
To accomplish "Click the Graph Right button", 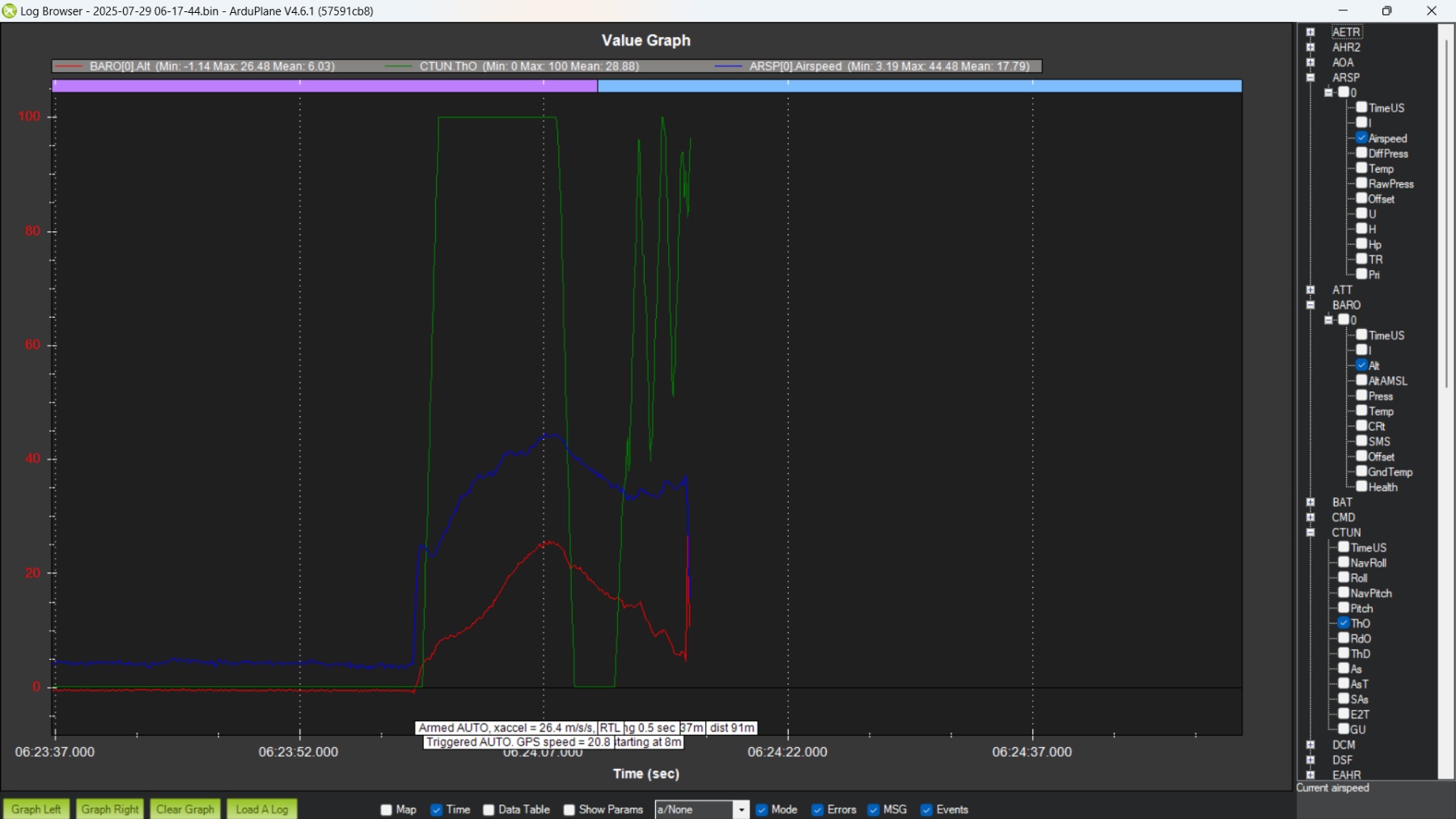I will [110, 809].
